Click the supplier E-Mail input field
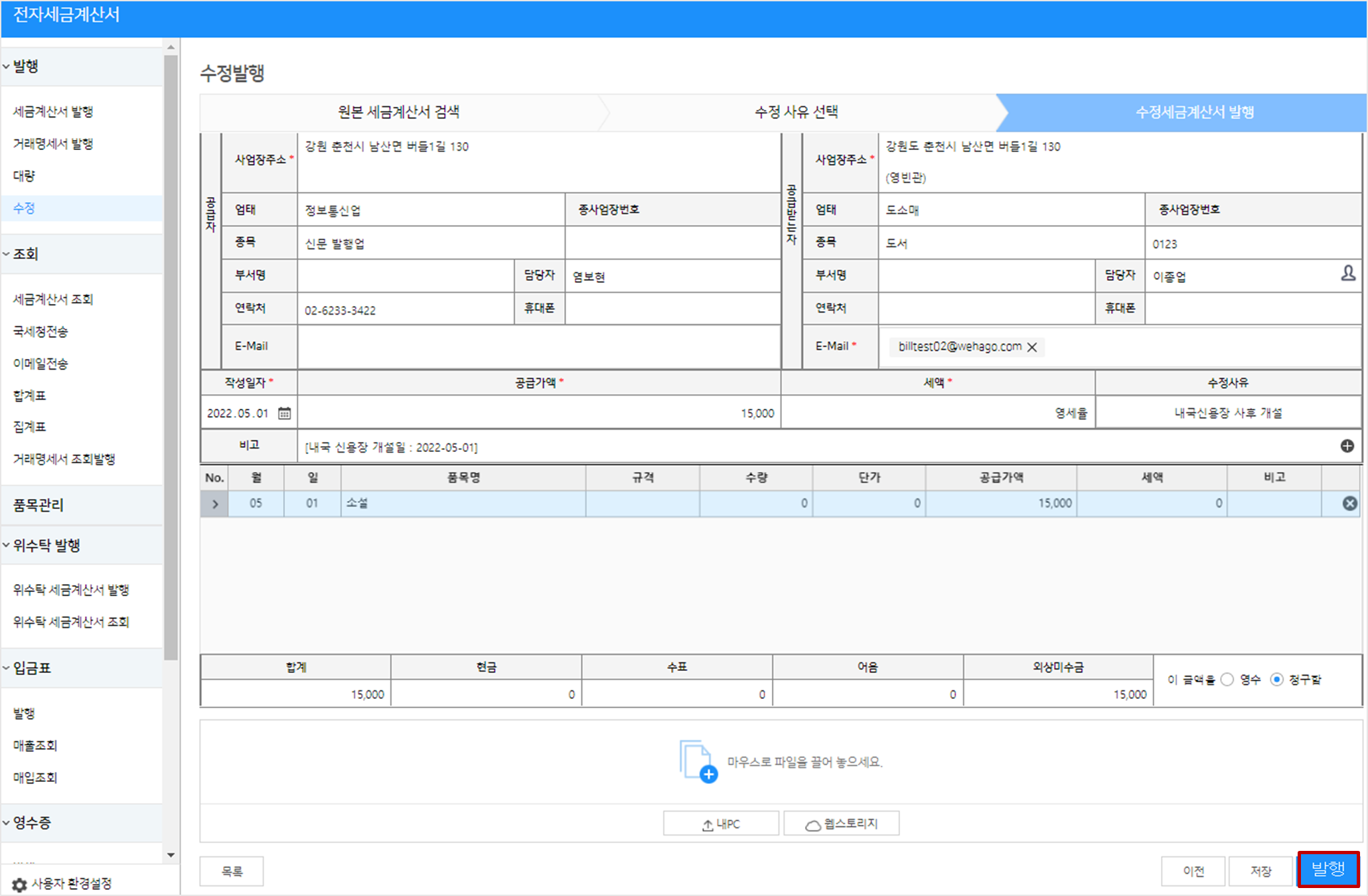This screenshot has width=1368, height=896. coord(538,346)
